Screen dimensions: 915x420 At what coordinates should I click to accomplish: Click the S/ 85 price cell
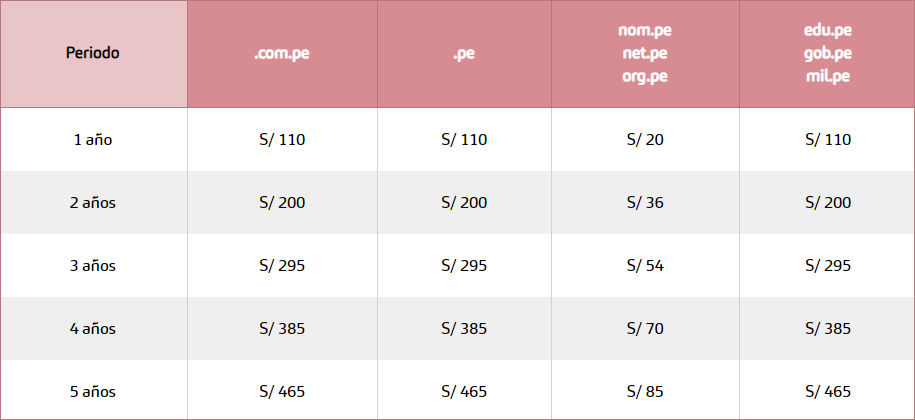tap(645, 392)
